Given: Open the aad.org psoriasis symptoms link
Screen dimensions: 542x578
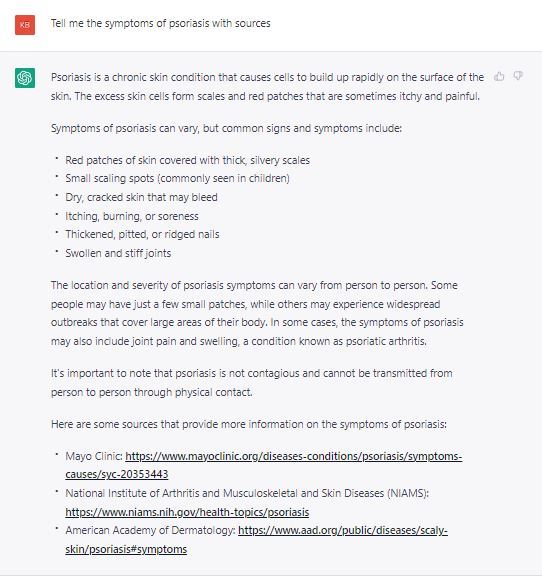Looking at the screenshot, I should [257, 540].
